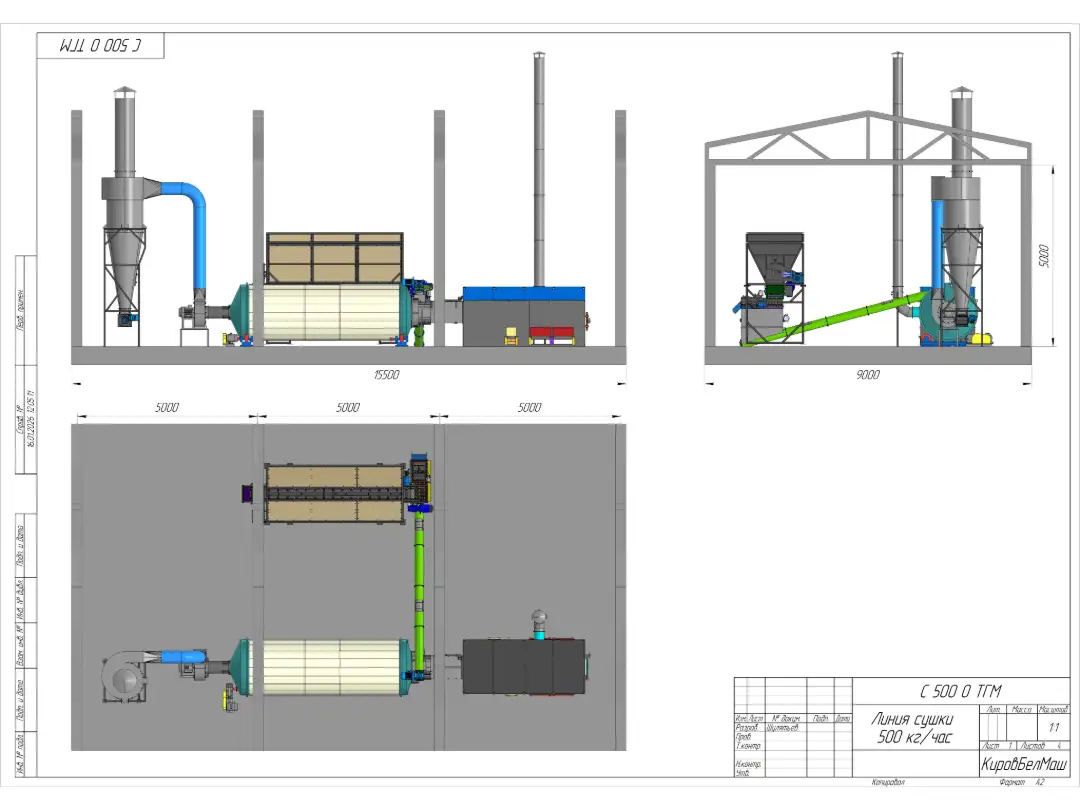Click the КировБелМаш company name in title block
The width and height of the screenshot is (1080, 810).
[x=1023, y=765]
